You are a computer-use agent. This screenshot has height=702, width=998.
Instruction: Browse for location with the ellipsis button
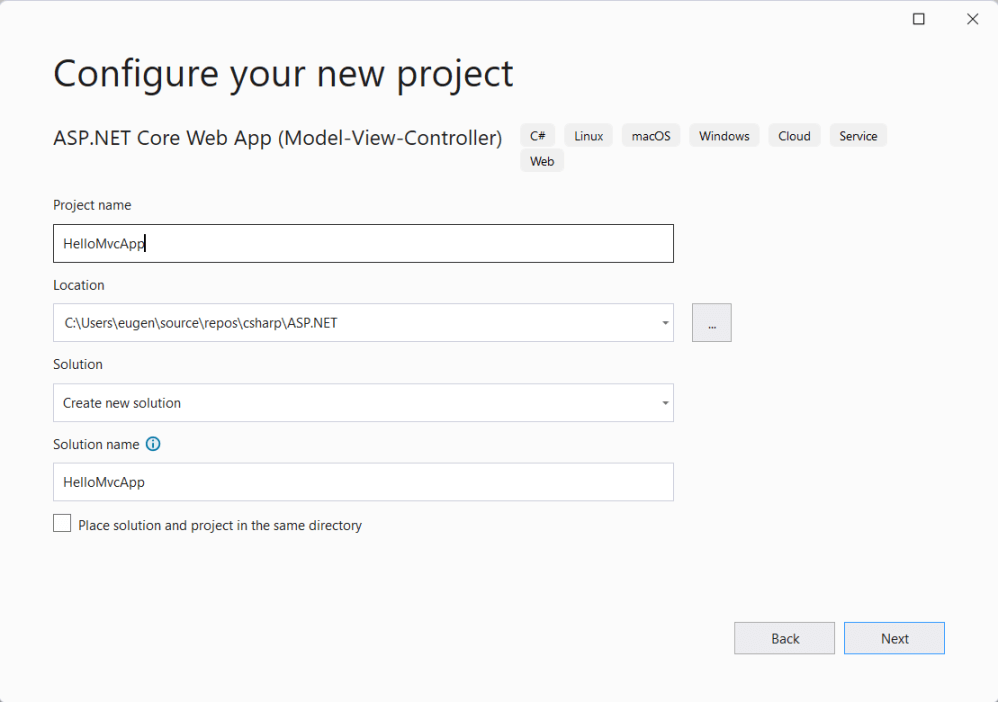pos(711,323)
